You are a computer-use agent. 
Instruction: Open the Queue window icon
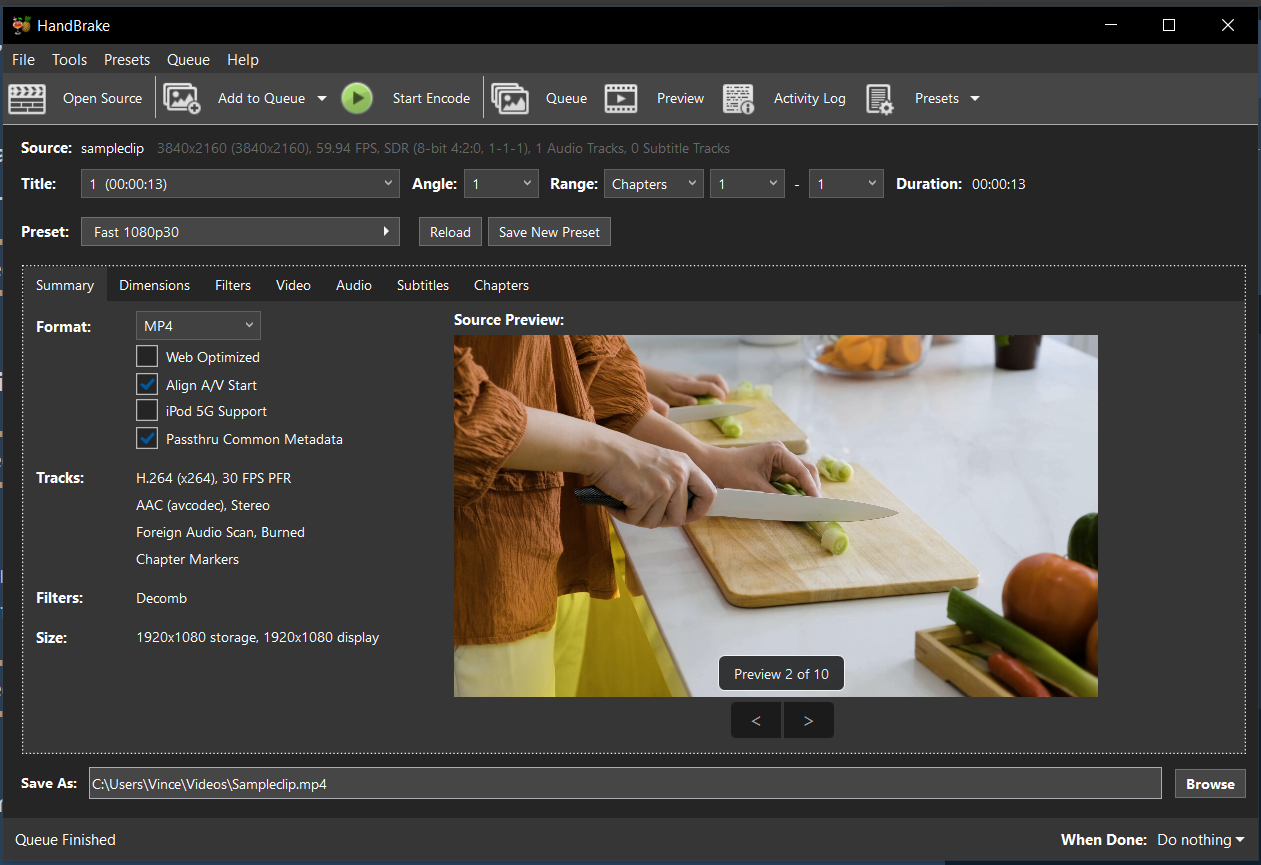click(x=510, y=98)
